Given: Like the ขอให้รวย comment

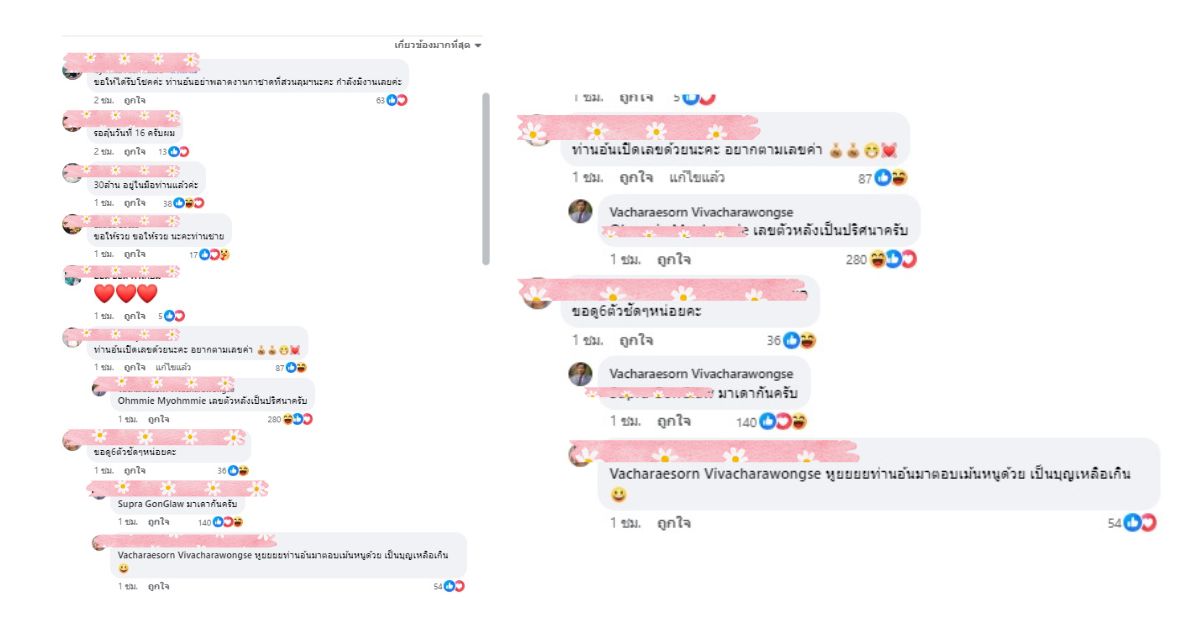Looking at the screenshot, I should point(135,254).
